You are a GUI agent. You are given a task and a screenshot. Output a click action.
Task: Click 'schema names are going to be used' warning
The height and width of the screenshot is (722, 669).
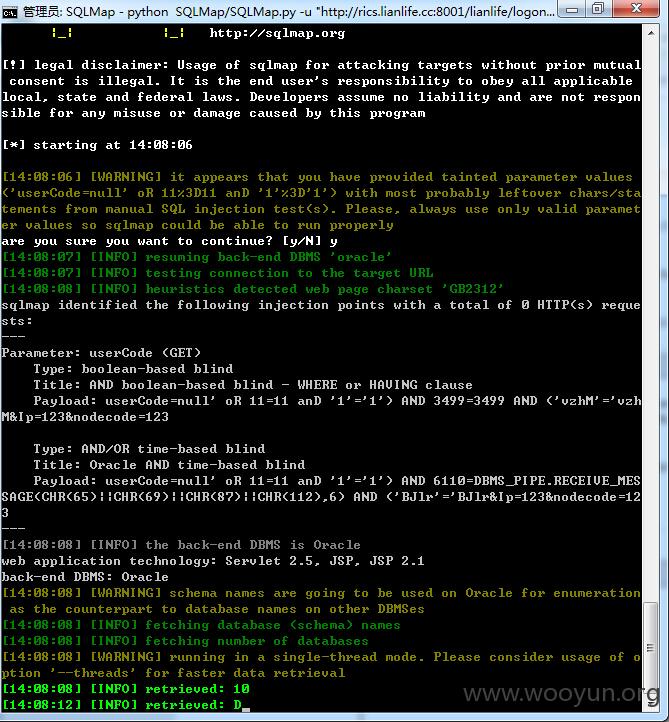pos(321,593)
